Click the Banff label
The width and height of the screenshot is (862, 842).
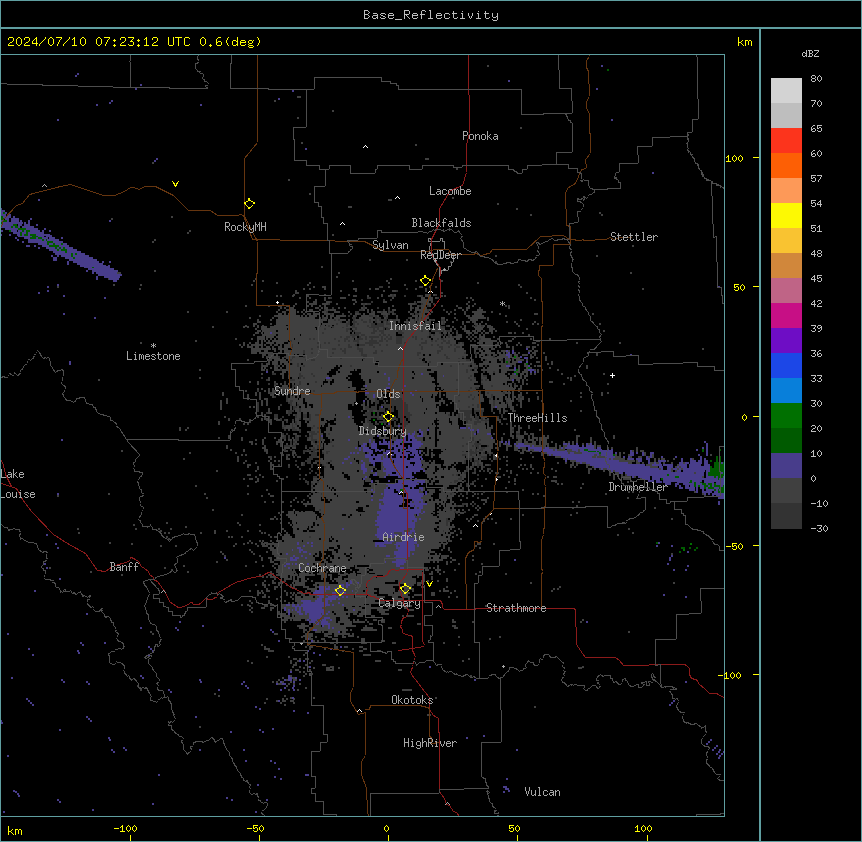click(x=124, y=567)
